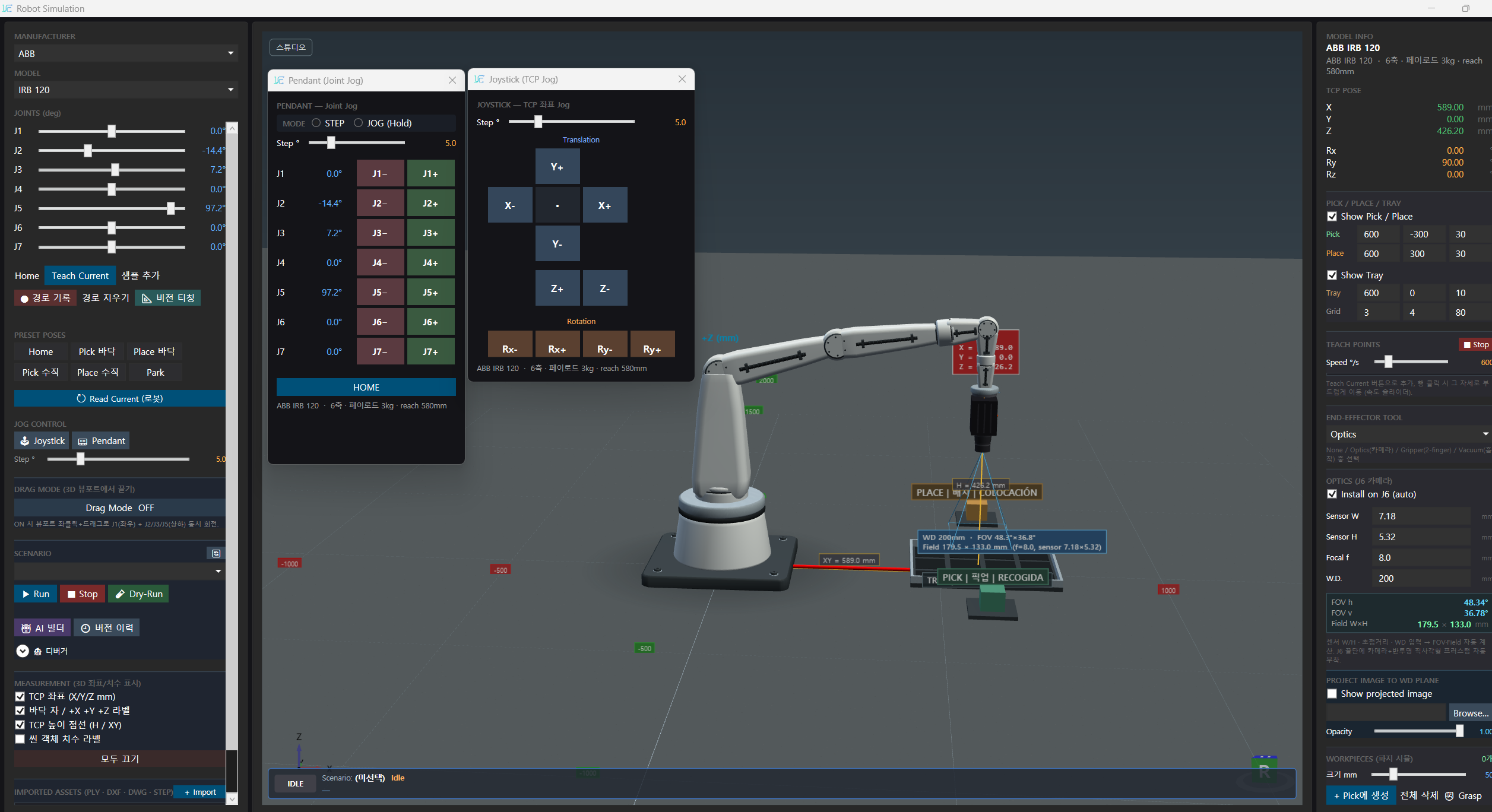Screen dimensions: 1492x812
Task: Open the Manufacturer ABB dropdown
Action: coord(126,53)
